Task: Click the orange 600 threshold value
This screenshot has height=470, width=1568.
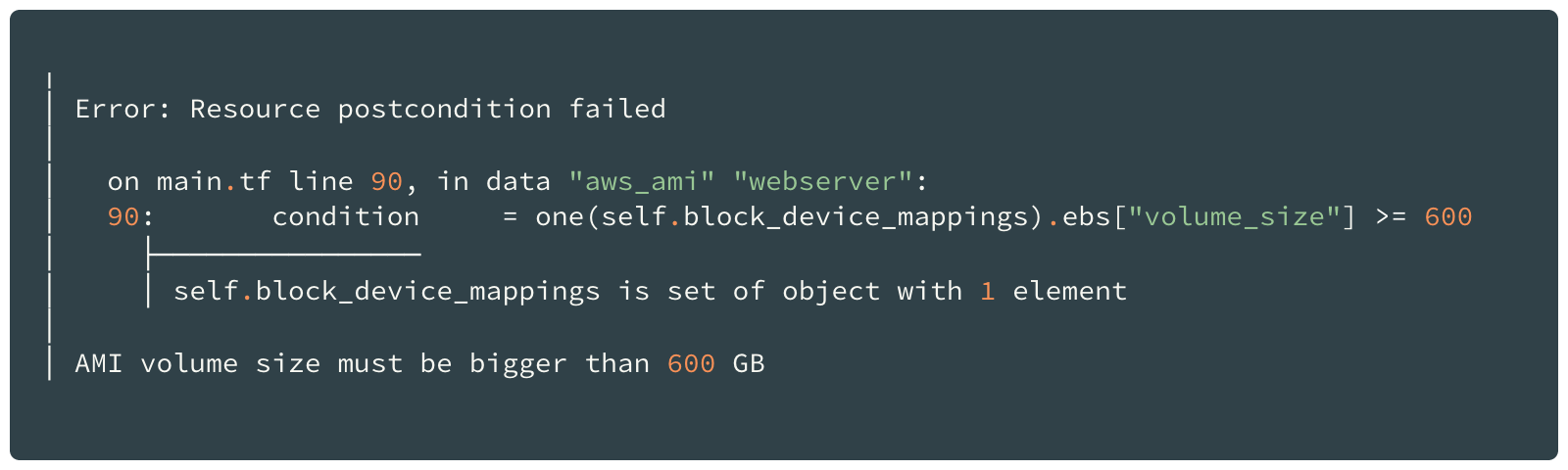Action: [1448, 216]
